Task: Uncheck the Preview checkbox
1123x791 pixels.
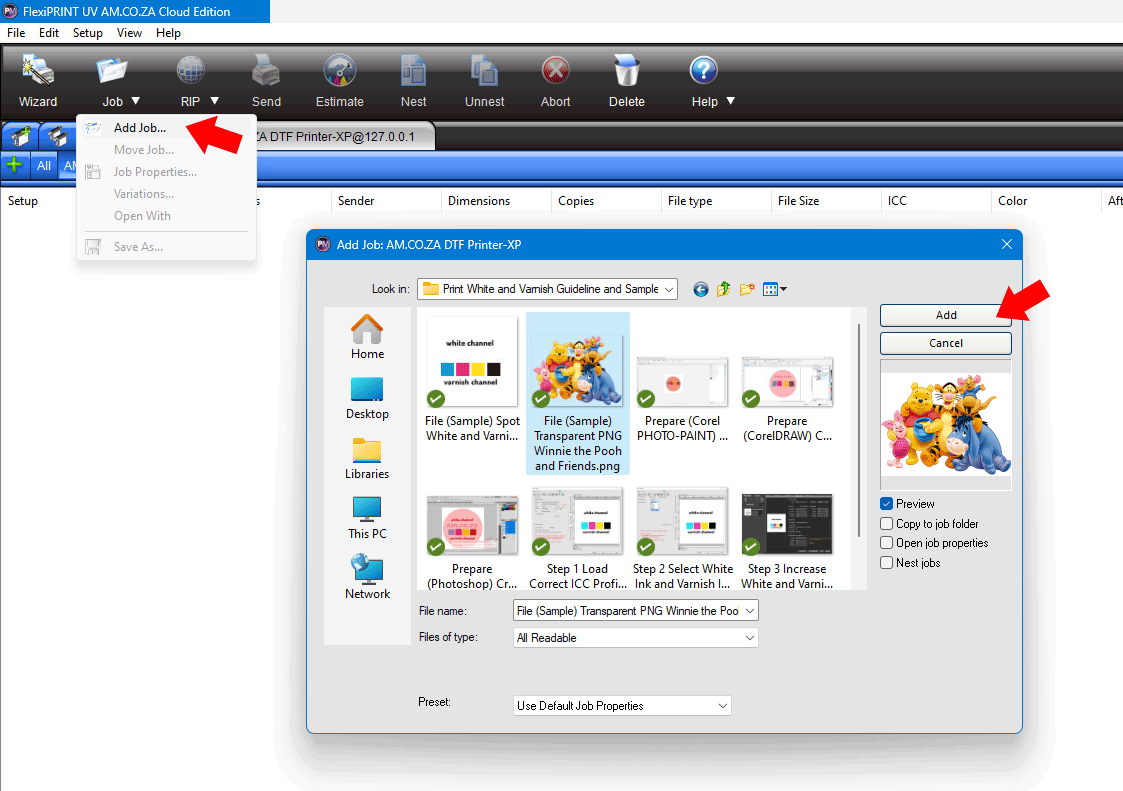Action: click(887, 504)
